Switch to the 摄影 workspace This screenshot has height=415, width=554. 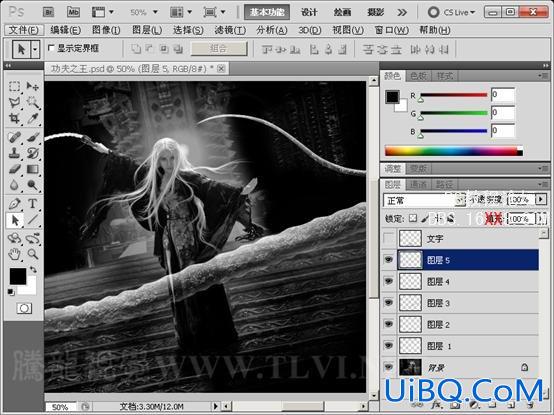(376, 12)
